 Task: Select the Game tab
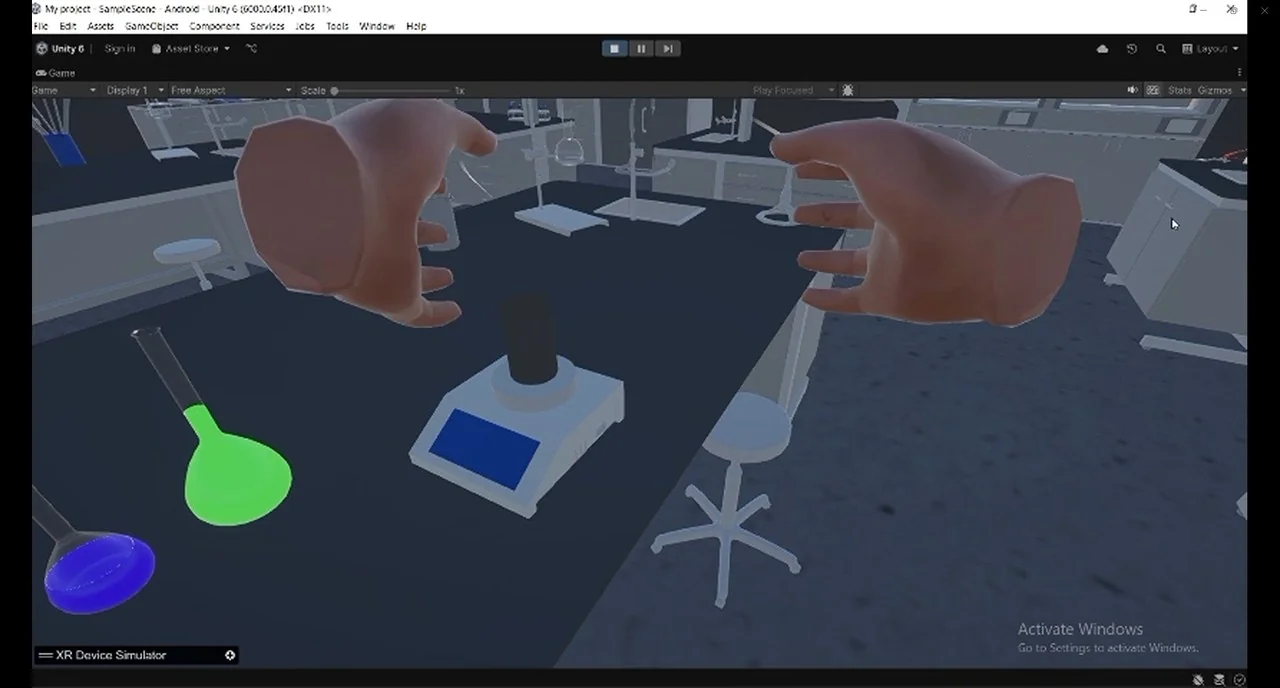click(56, 73)
